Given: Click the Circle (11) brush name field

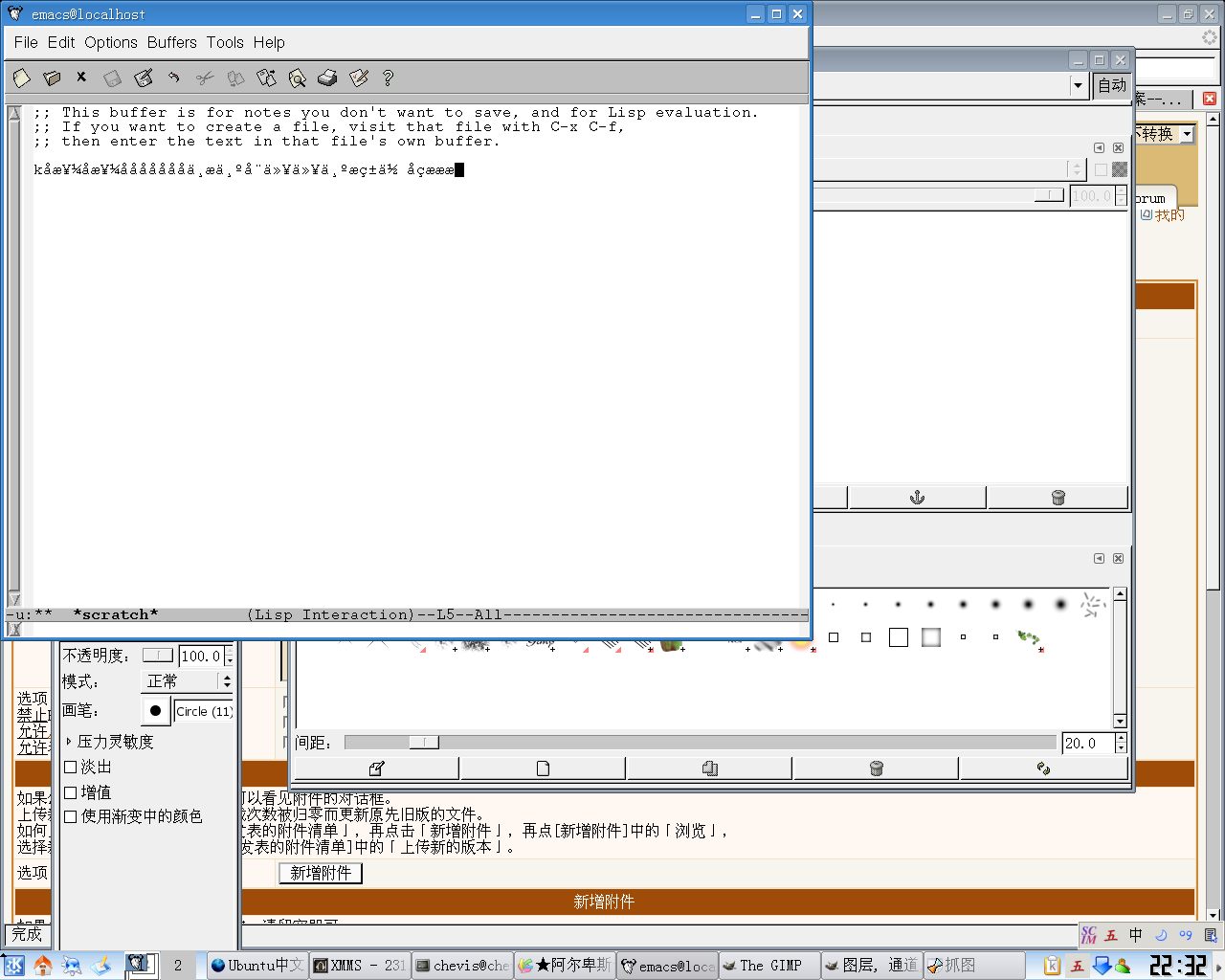Looking at the screenshot, I should (x=204, y=711).
